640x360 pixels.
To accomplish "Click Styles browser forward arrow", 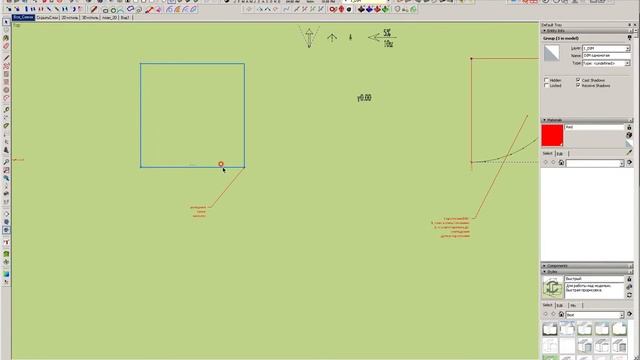I will tap(553, 315).
